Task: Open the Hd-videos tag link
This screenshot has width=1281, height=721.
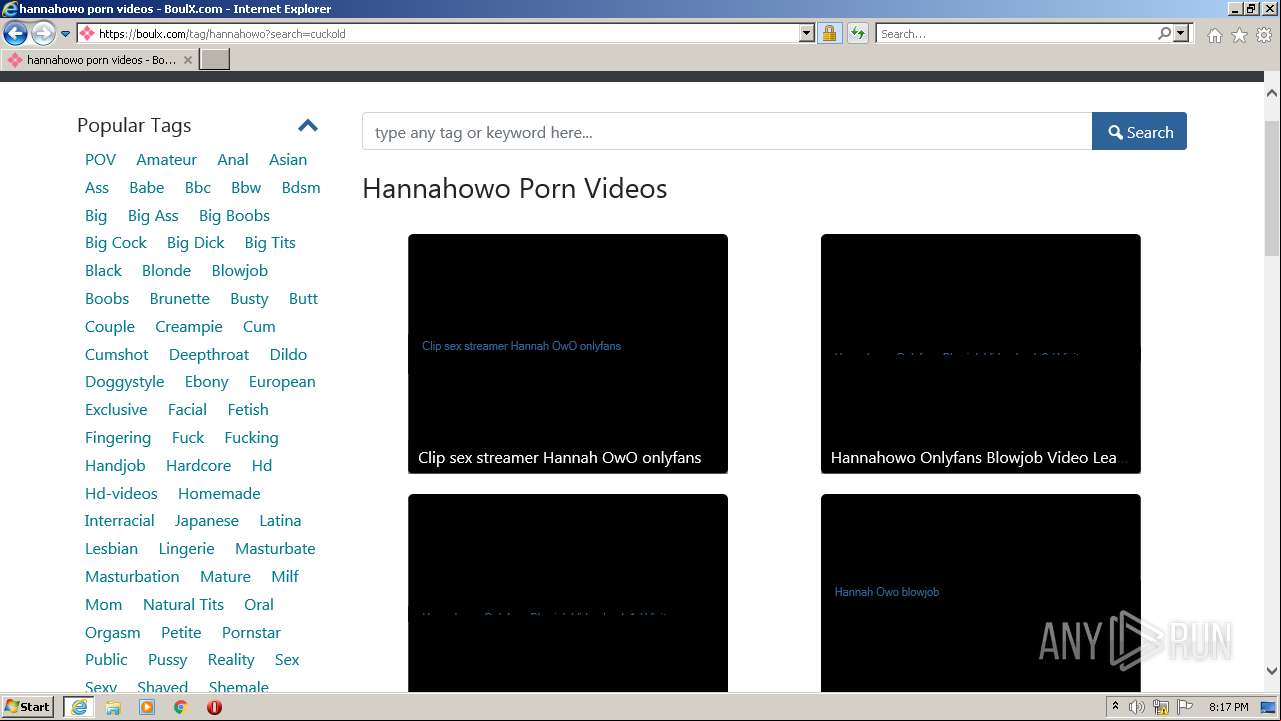Action: pos(121,494)
